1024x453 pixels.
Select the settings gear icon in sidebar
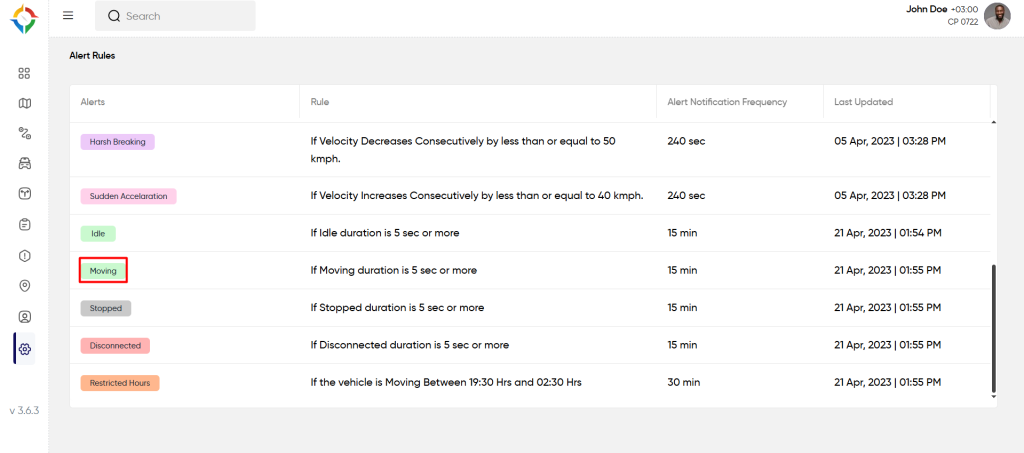point(24,349)
